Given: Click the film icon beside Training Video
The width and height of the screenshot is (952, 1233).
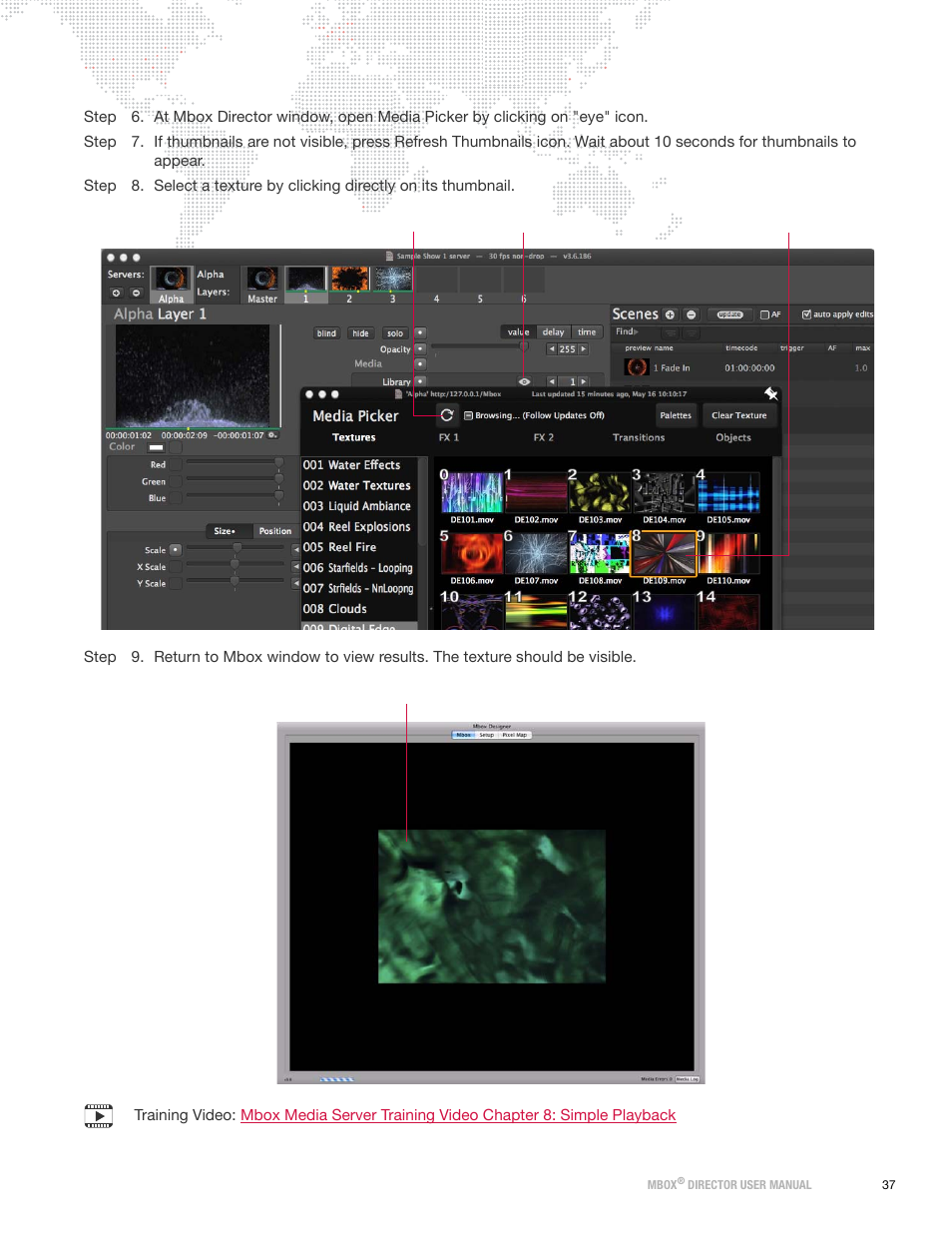Looking at the screenshot, I should click(x=99, y=1115).
